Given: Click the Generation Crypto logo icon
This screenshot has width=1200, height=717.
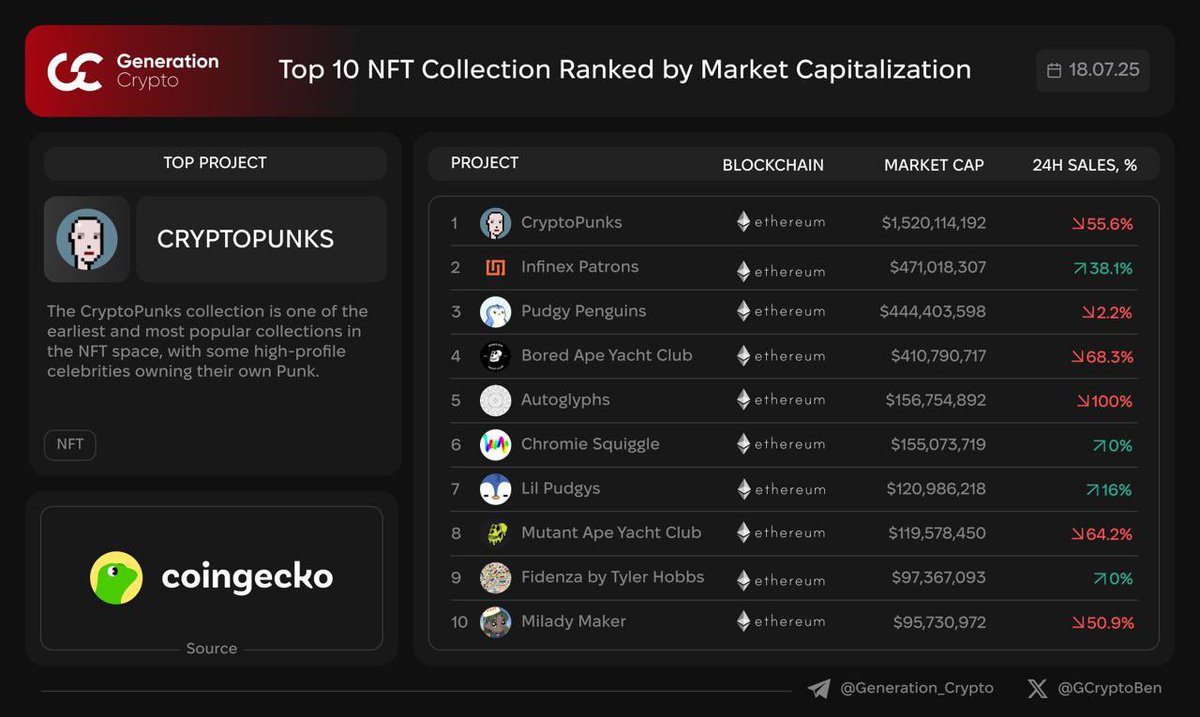Looking at the screenshot, I should [x=75, y=71].
